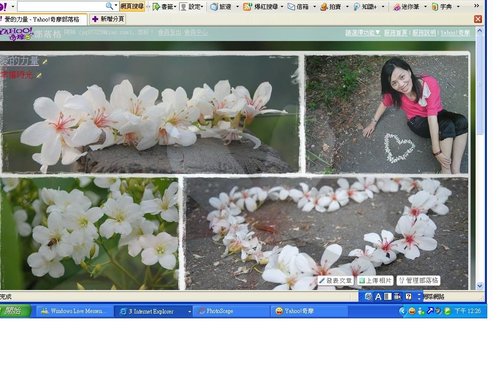This screenshot has height=375, width=500.
Task: Click the 上傳相片 upload photo button
Action: pyautogui.click(x=375, y=281)
